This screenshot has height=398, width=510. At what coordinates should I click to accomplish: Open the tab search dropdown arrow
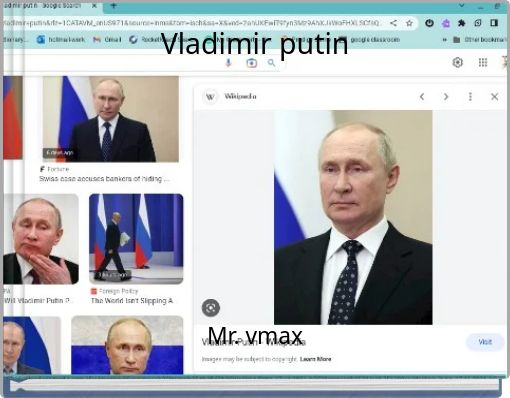click(462, 5)
